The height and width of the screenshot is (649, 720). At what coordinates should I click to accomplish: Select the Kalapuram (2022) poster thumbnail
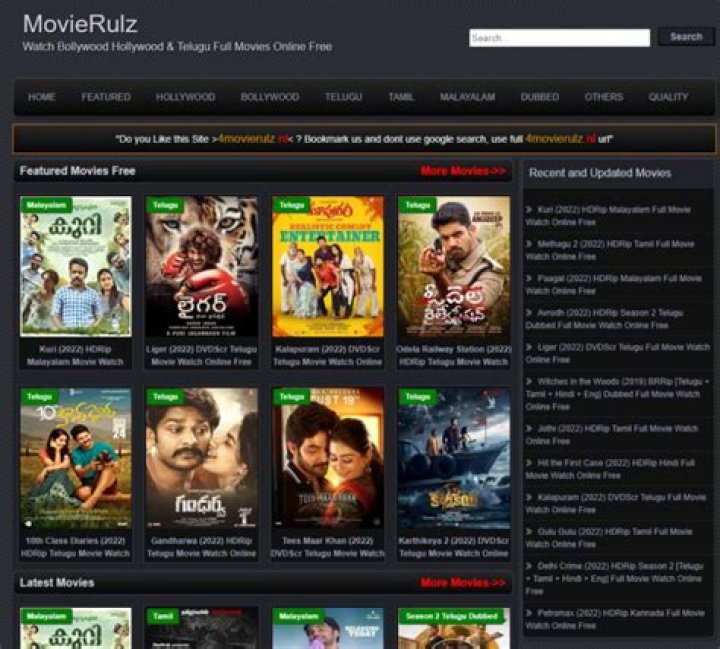pyautogui.click(x=327, y=267)
